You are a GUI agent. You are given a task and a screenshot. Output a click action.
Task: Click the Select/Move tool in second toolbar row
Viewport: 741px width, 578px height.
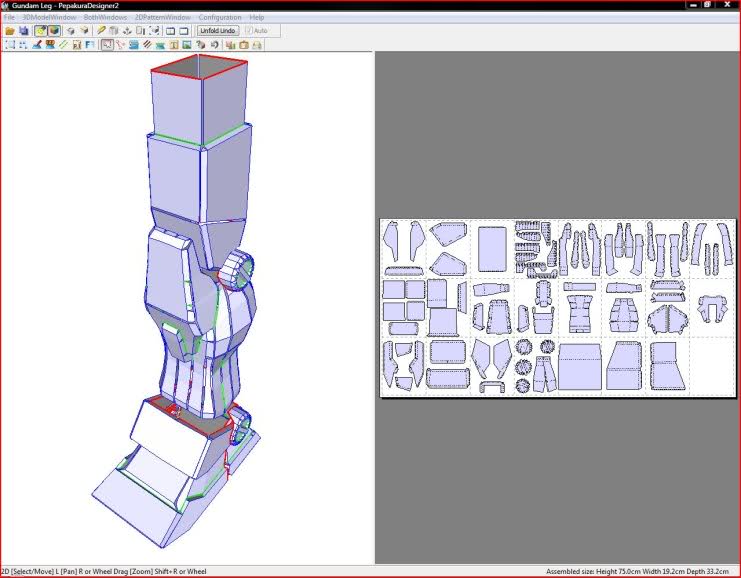[x=107, y=45]
